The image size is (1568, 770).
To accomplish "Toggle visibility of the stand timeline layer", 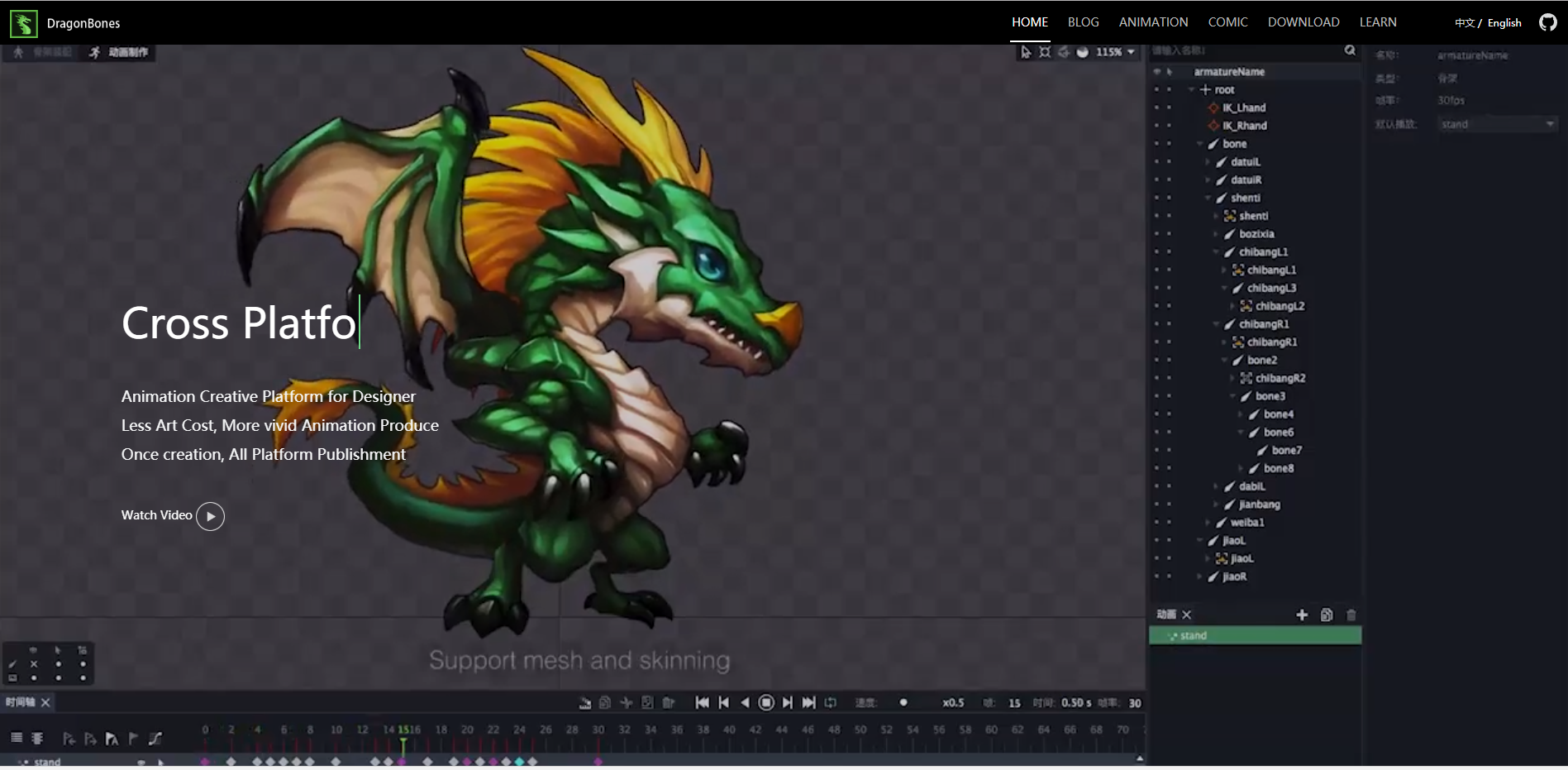I will [141, 762].
